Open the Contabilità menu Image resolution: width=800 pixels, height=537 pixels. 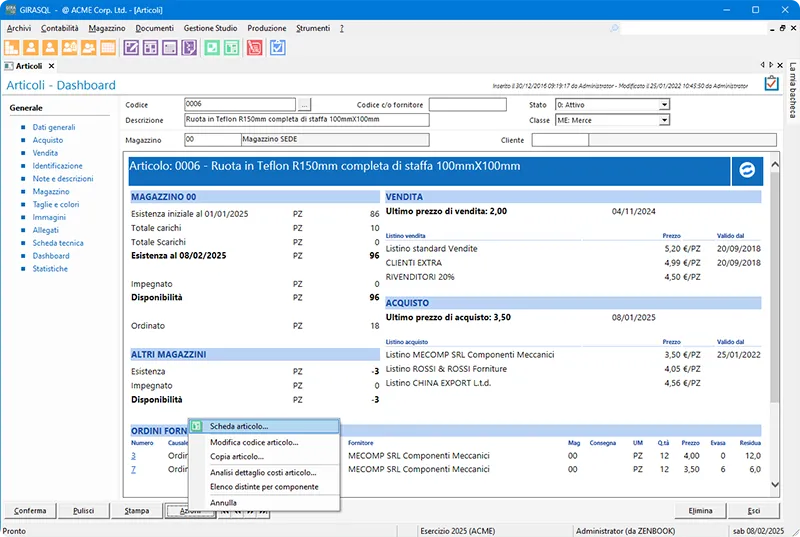click(x=60, y=28)
